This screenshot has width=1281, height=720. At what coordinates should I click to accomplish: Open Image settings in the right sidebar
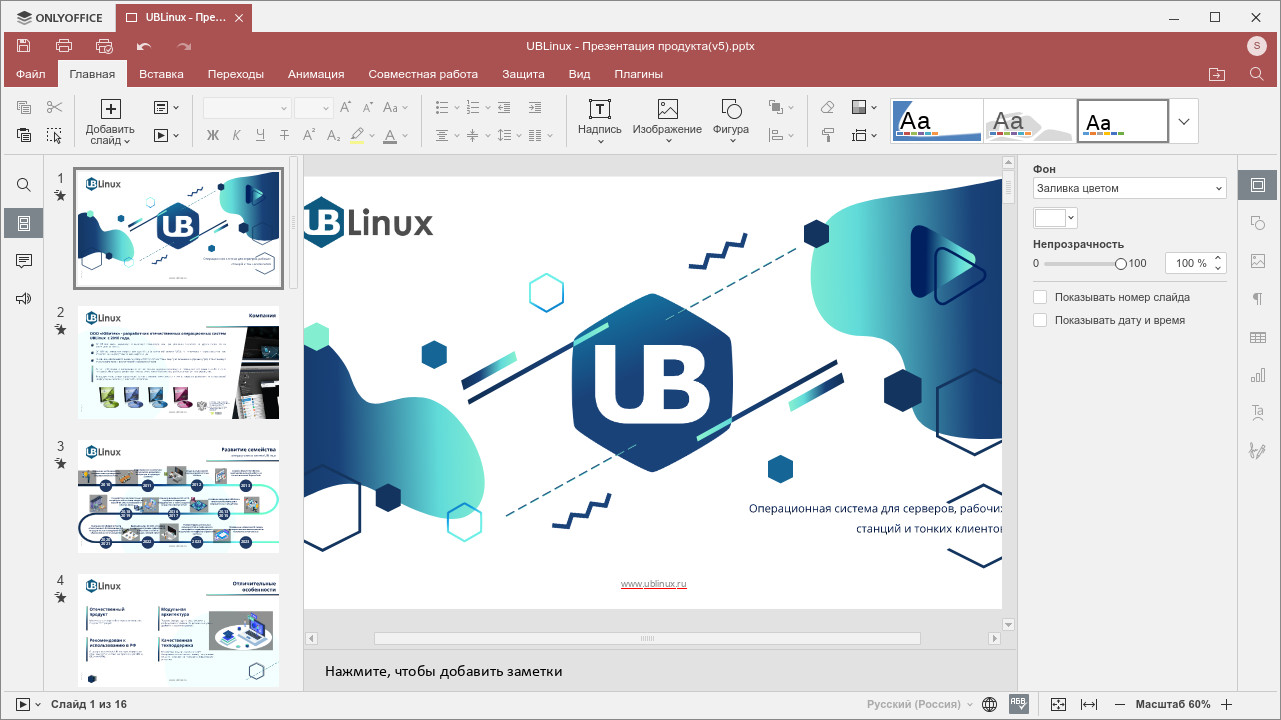1258,261
